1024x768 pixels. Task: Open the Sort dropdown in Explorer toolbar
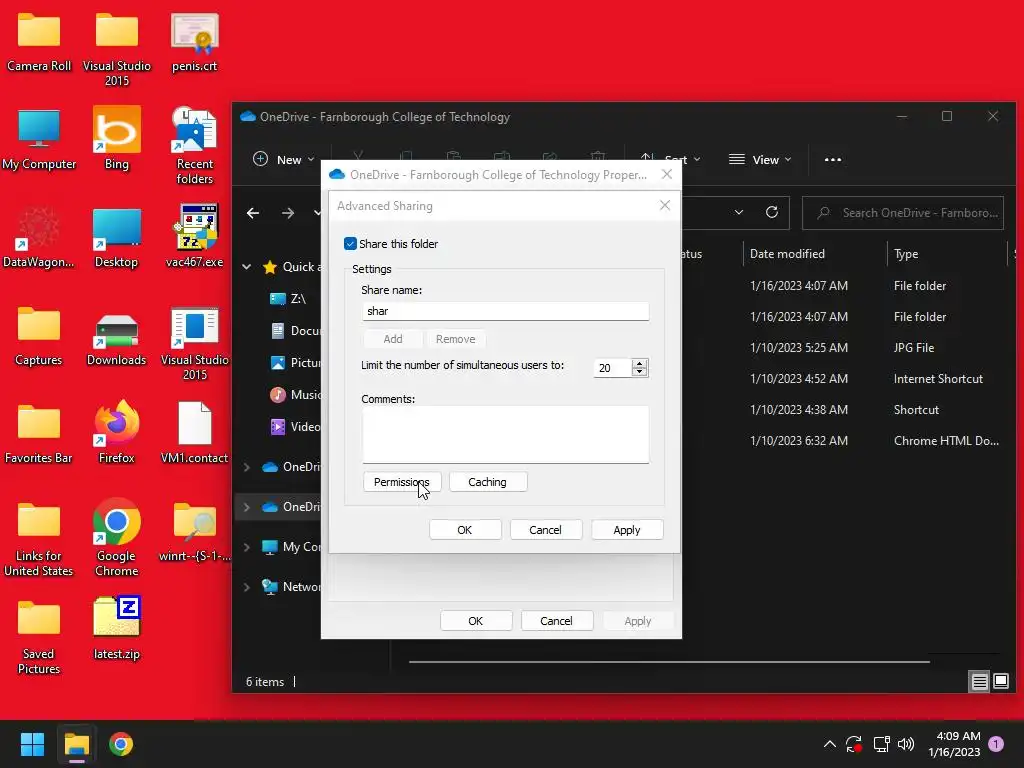pos(671,159)
